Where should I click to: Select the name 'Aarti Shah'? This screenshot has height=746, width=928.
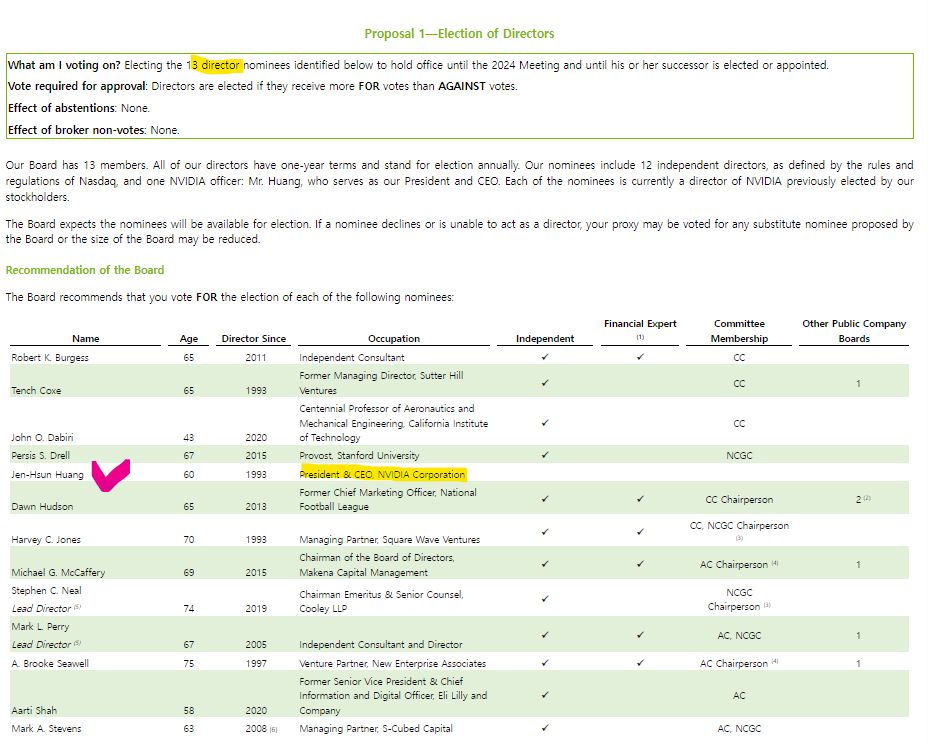click(x=34, y=710)
